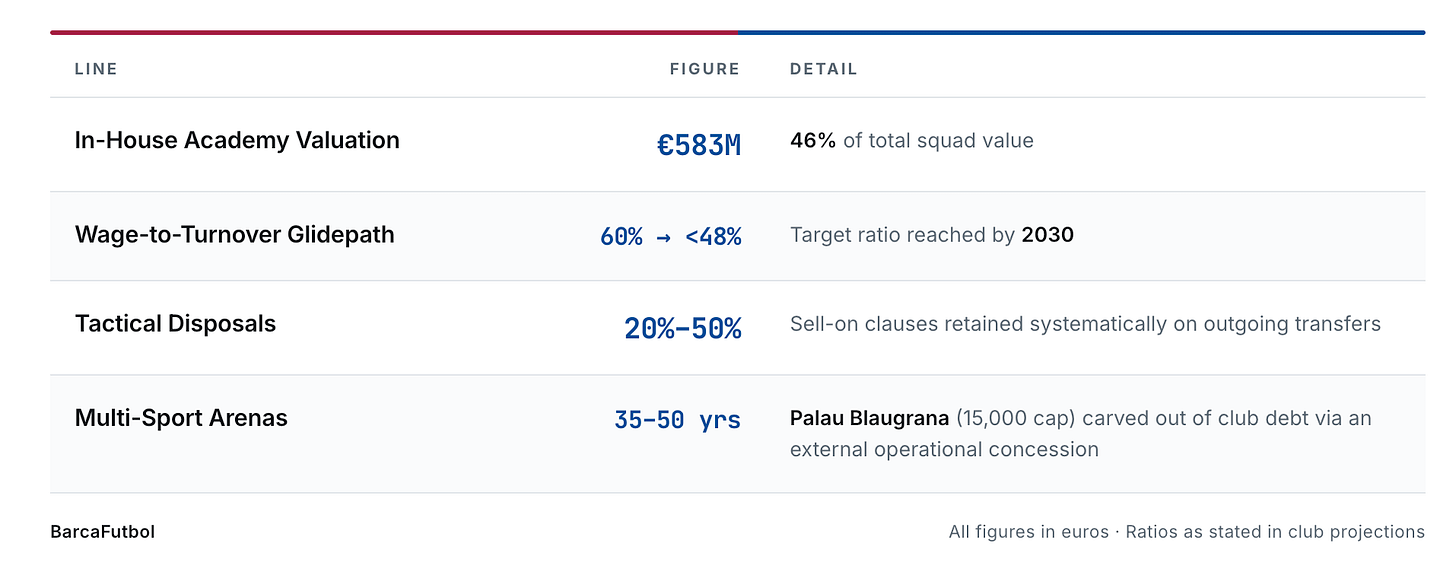Screen dimensions: 1456x581
Task: Click the BarcaFutbol source label
Action: coord(103,532)
